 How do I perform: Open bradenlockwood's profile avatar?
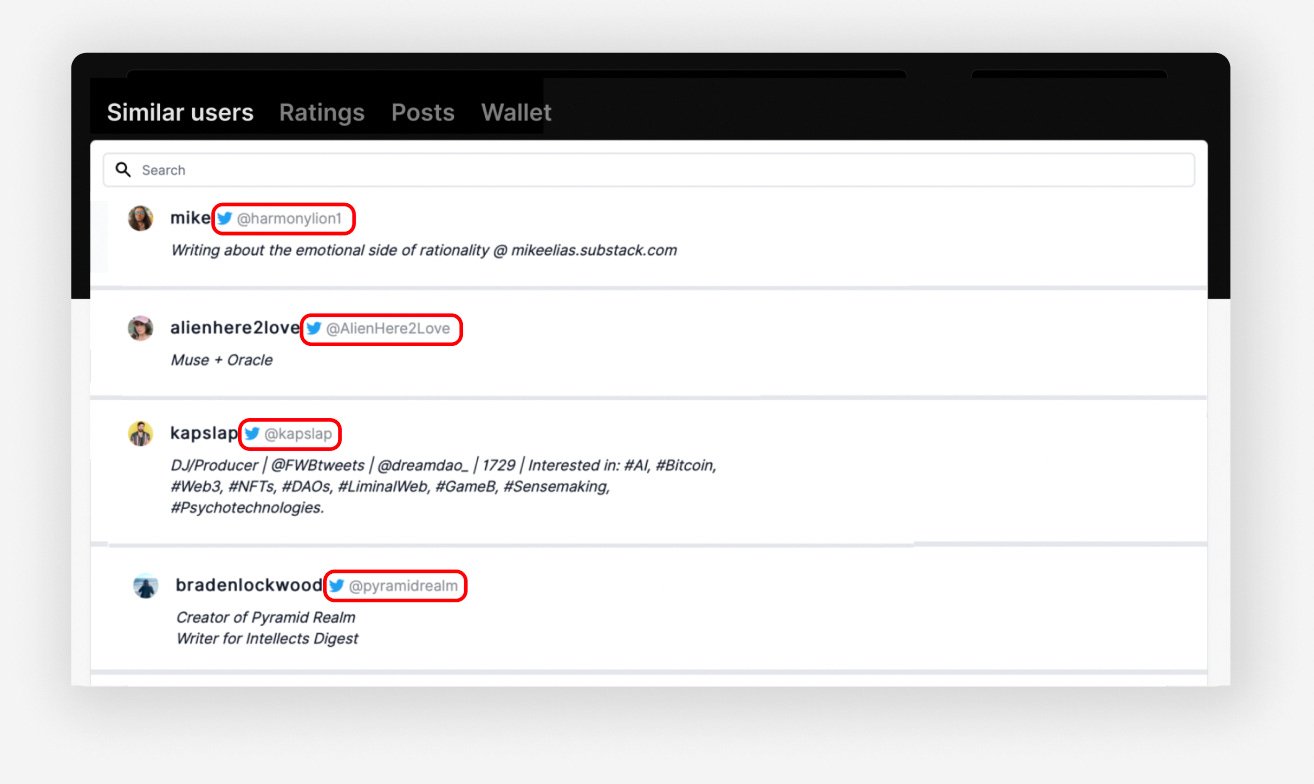click(x=146, y=586)
